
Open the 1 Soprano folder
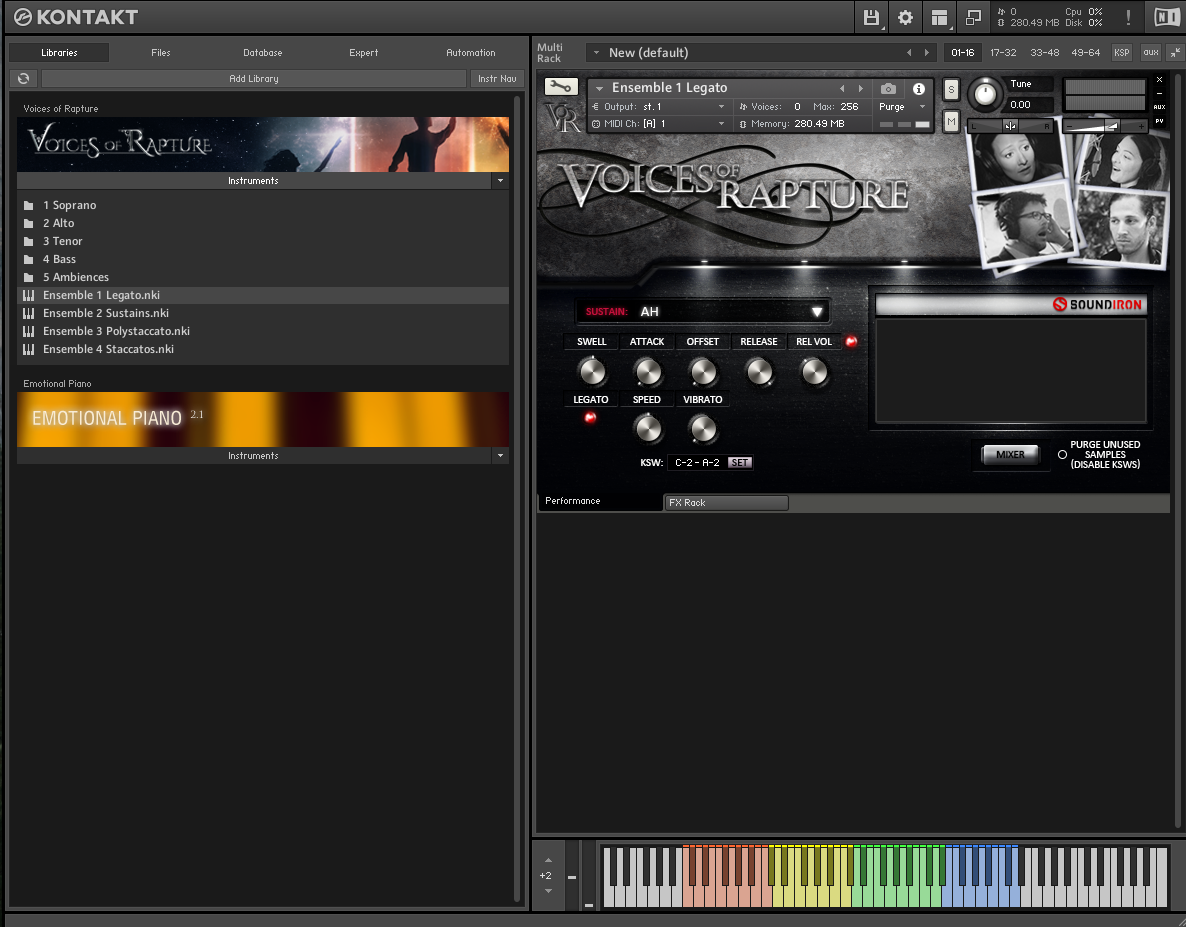(x=69, y=205)
